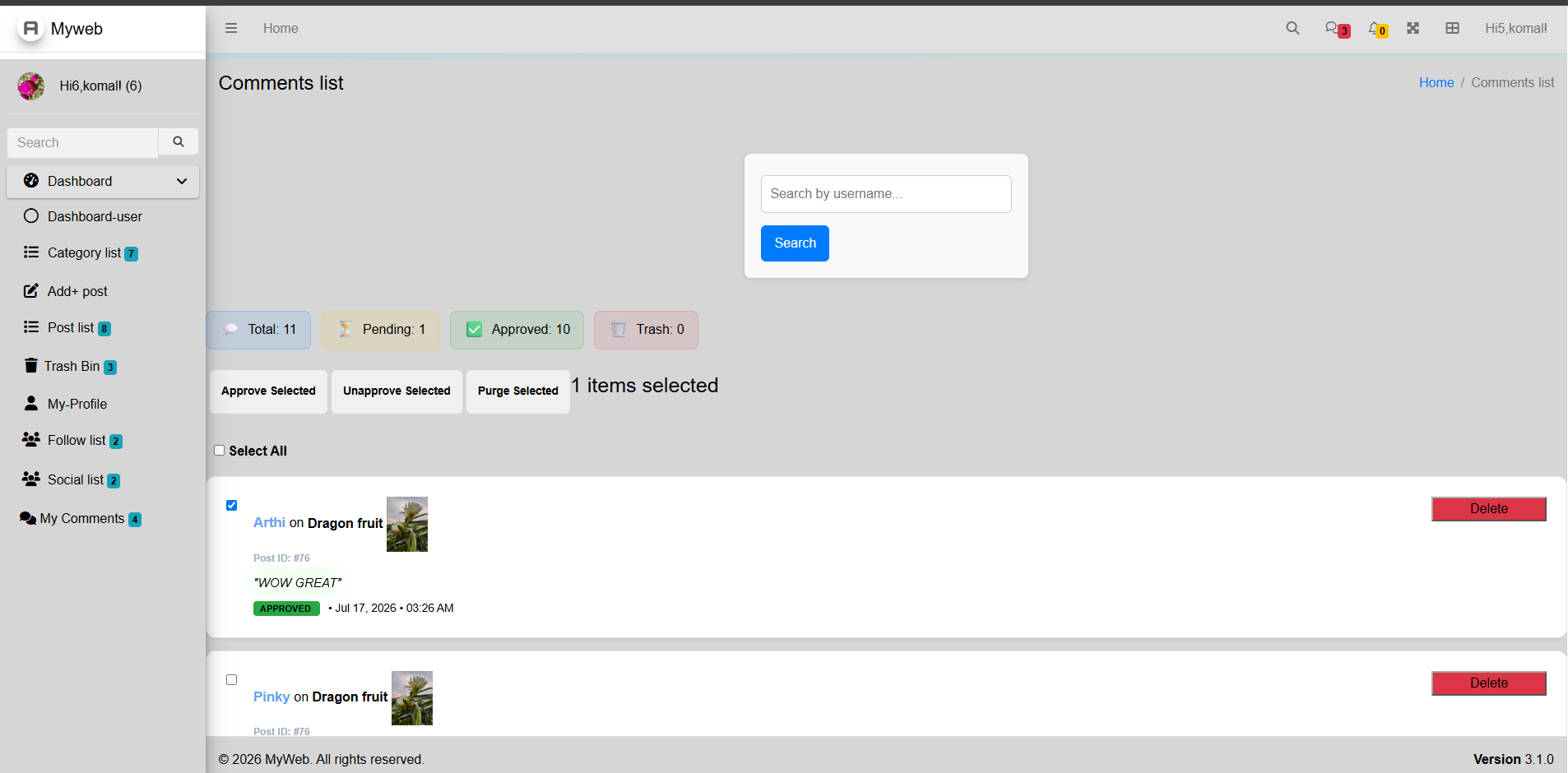Click the Dashboard palette icon
1568x773 pixels.
31,181
